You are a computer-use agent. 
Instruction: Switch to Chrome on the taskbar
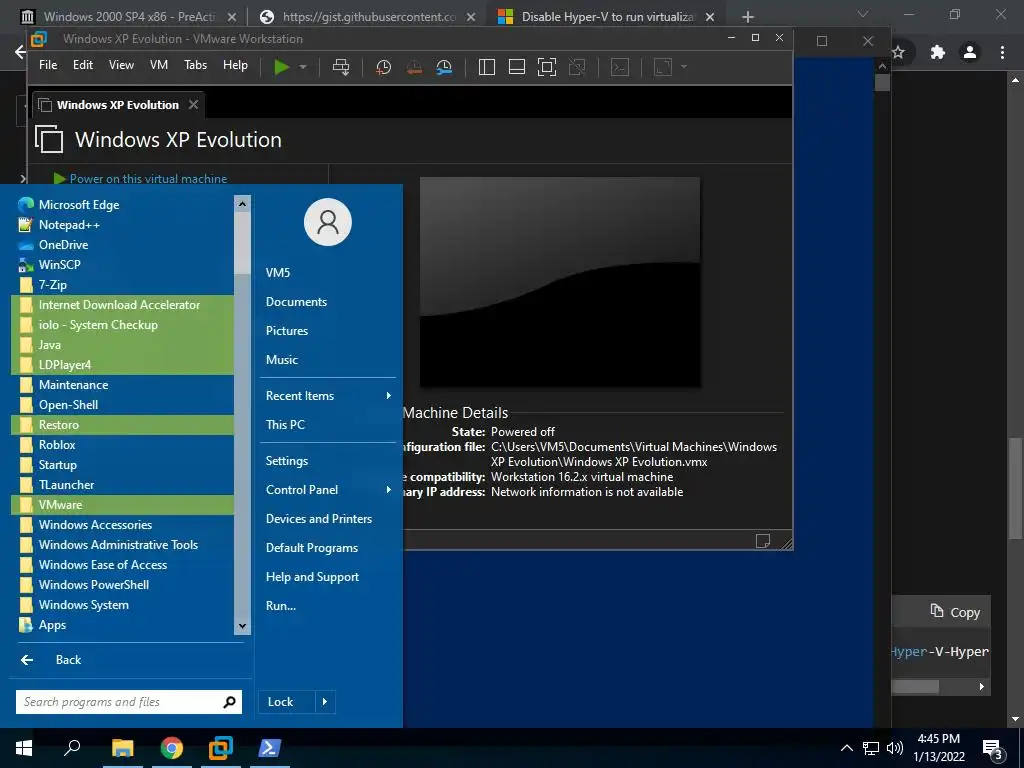click(x=172, y=748)
